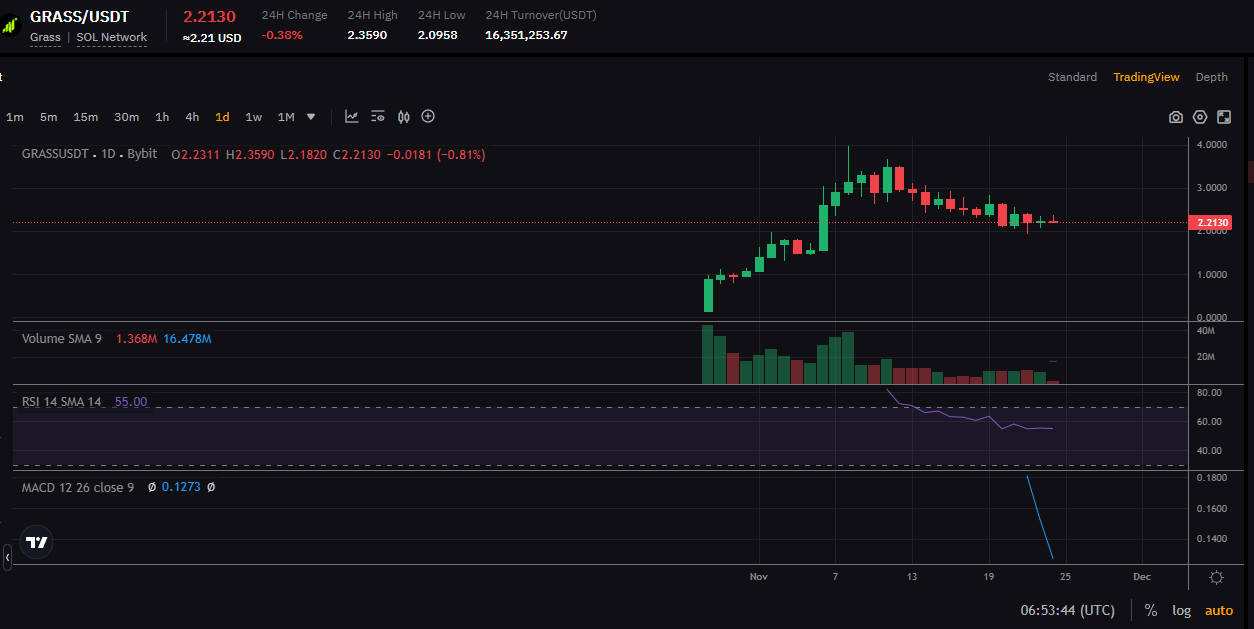Select the 5m timeframe
The height and width of the screenshot is (629, 1254).
click(x=48, y=117)
